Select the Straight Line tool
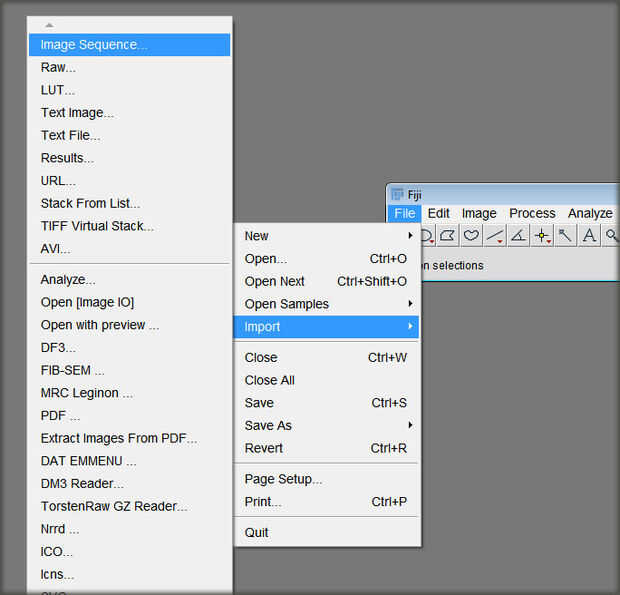This screenshot has width=620, height=595. point(495,236)
